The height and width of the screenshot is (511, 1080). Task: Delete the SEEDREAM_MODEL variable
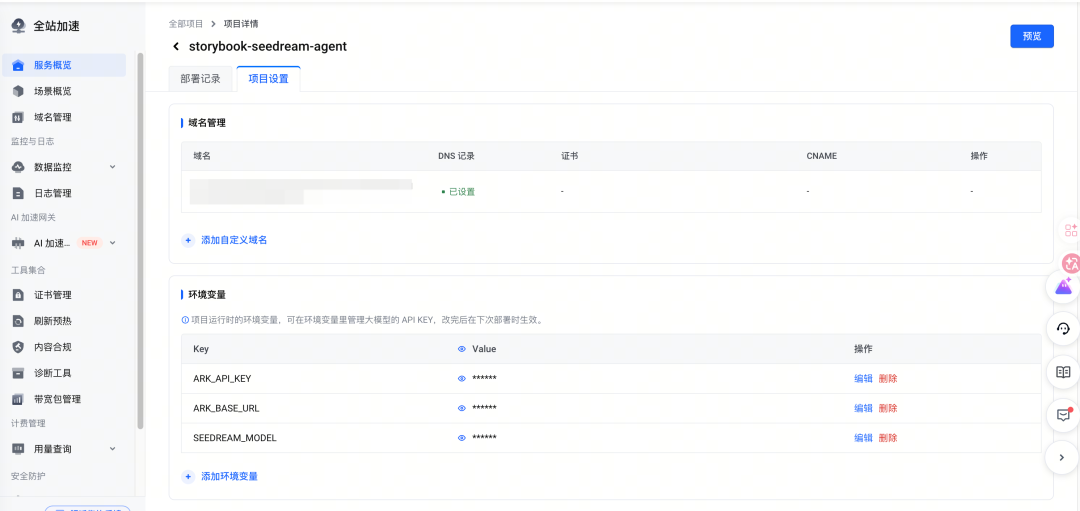[888, 438]
